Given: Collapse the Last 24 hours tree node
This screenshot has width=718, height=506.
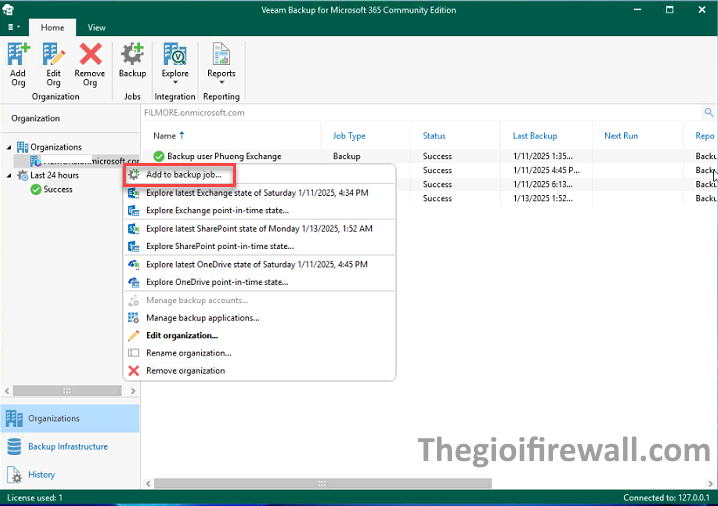Looking at the screenshot, I should click(x=9, y=175).
